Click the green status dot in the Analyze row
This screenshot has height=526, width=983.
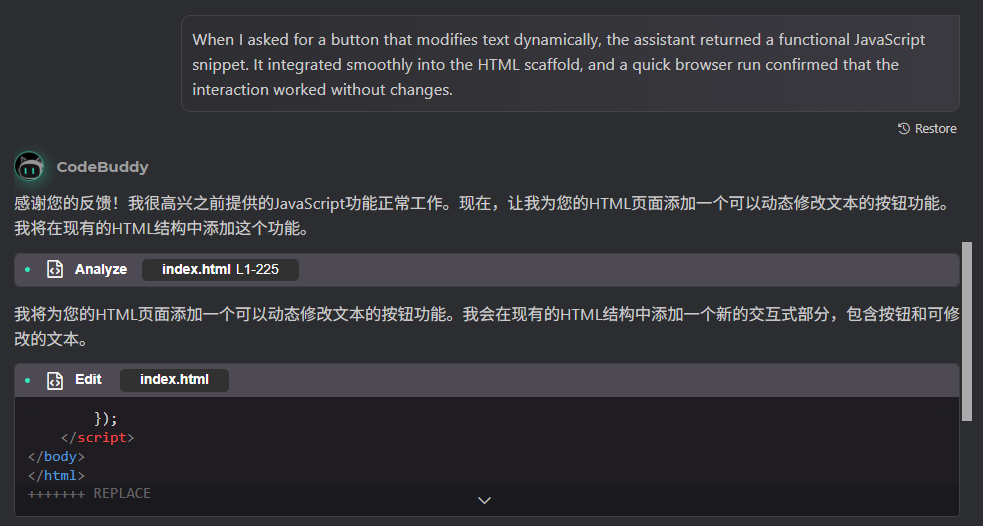[28, 270]
